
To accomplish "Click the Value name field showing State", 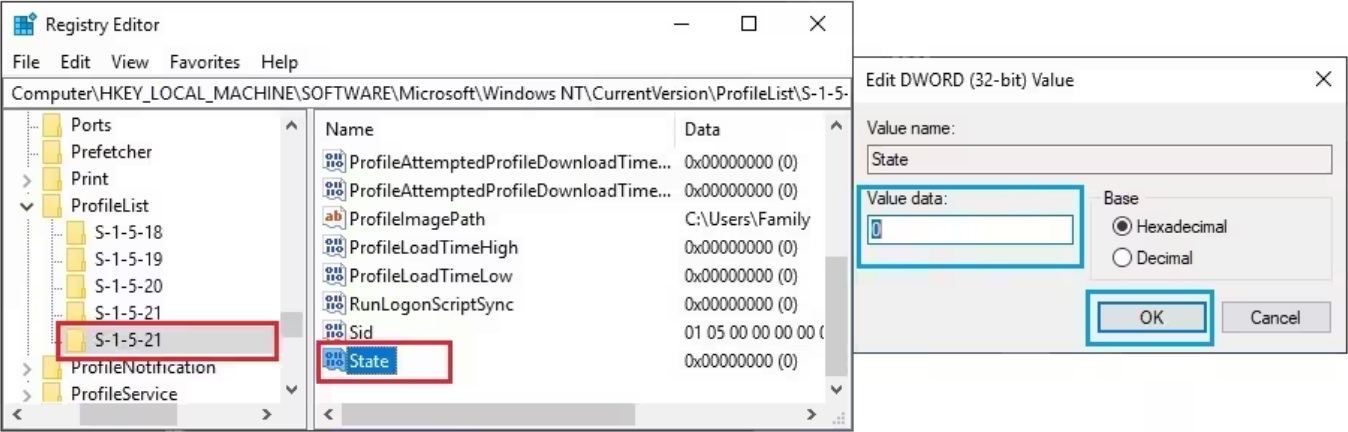I will (1099, 160).
